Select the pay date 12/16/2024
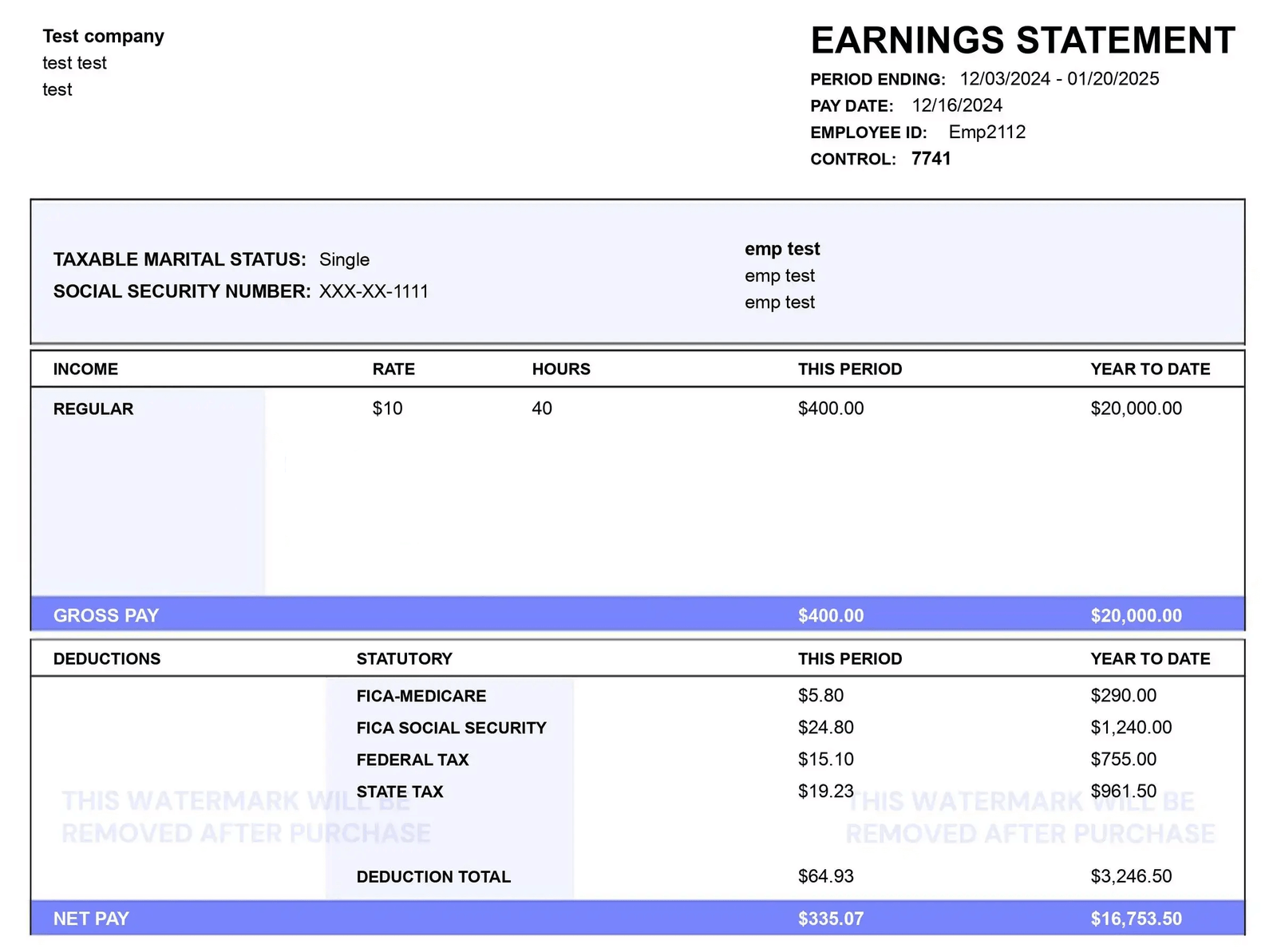Image resolution: width=1277 pixels, height=952 pixels. 957,105
